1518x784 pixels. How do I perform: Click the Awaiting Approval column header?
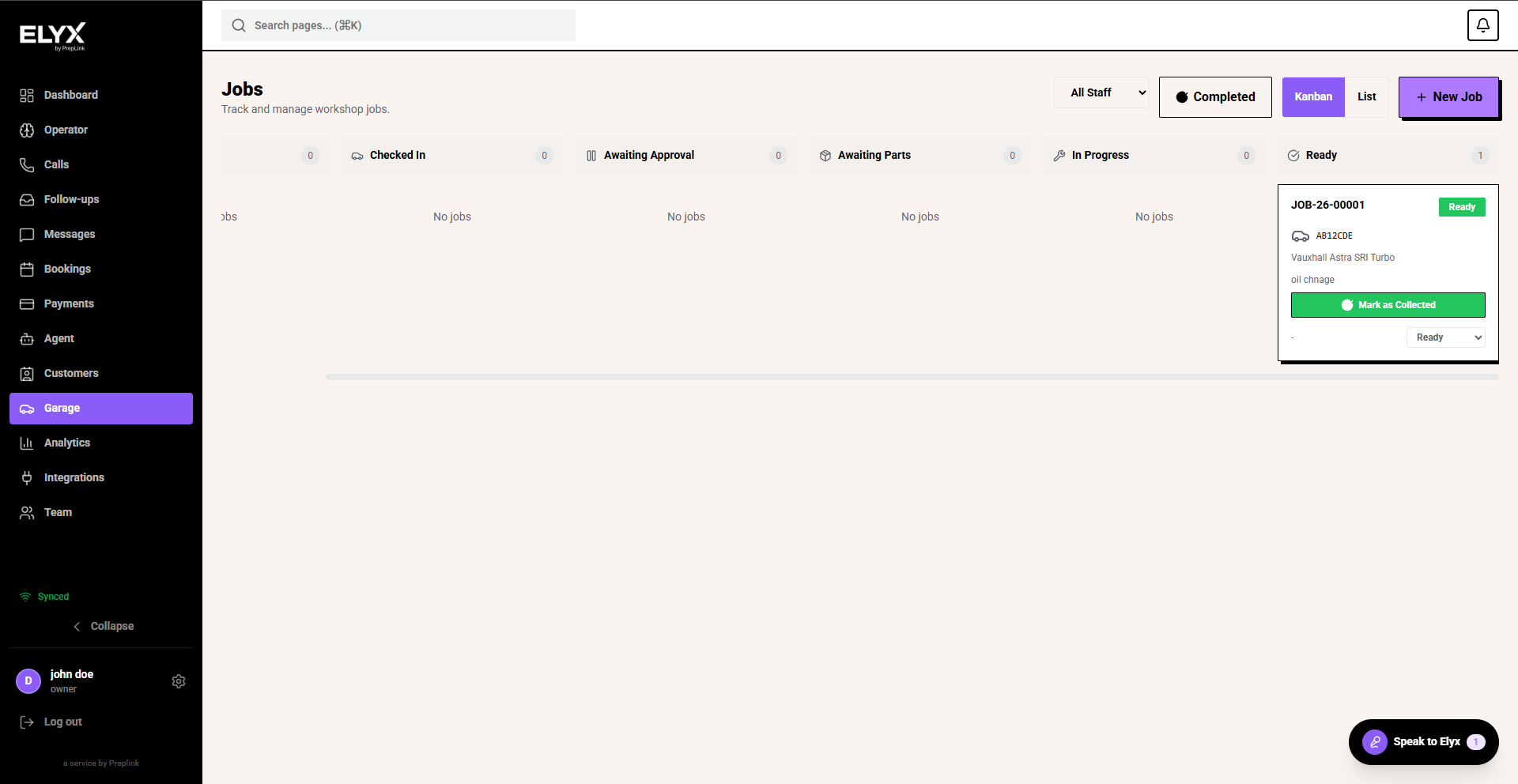tap(686, 156)
